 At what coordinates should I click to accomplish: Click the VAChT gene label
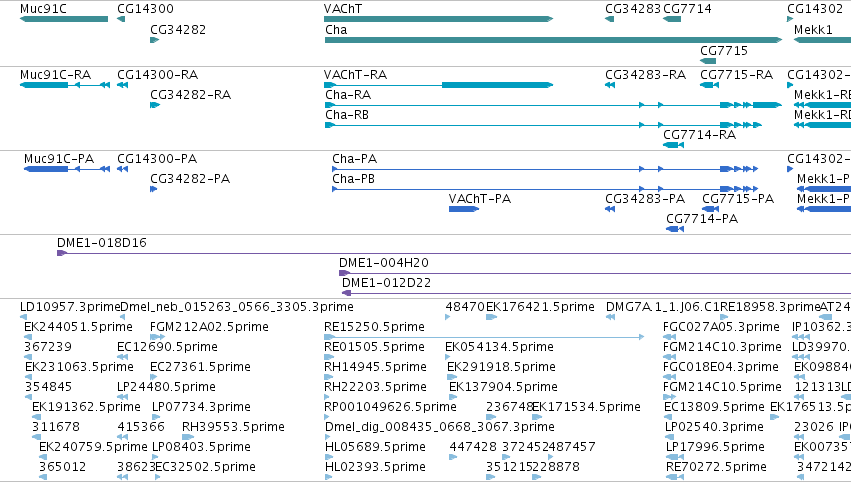pyautogui.click(x=342, y=9)
